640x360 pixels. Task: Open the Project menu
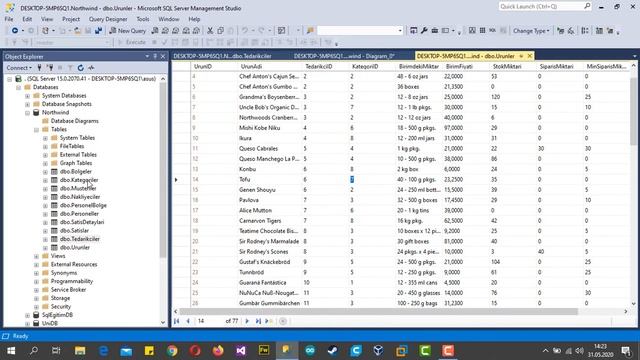(71, 19)
